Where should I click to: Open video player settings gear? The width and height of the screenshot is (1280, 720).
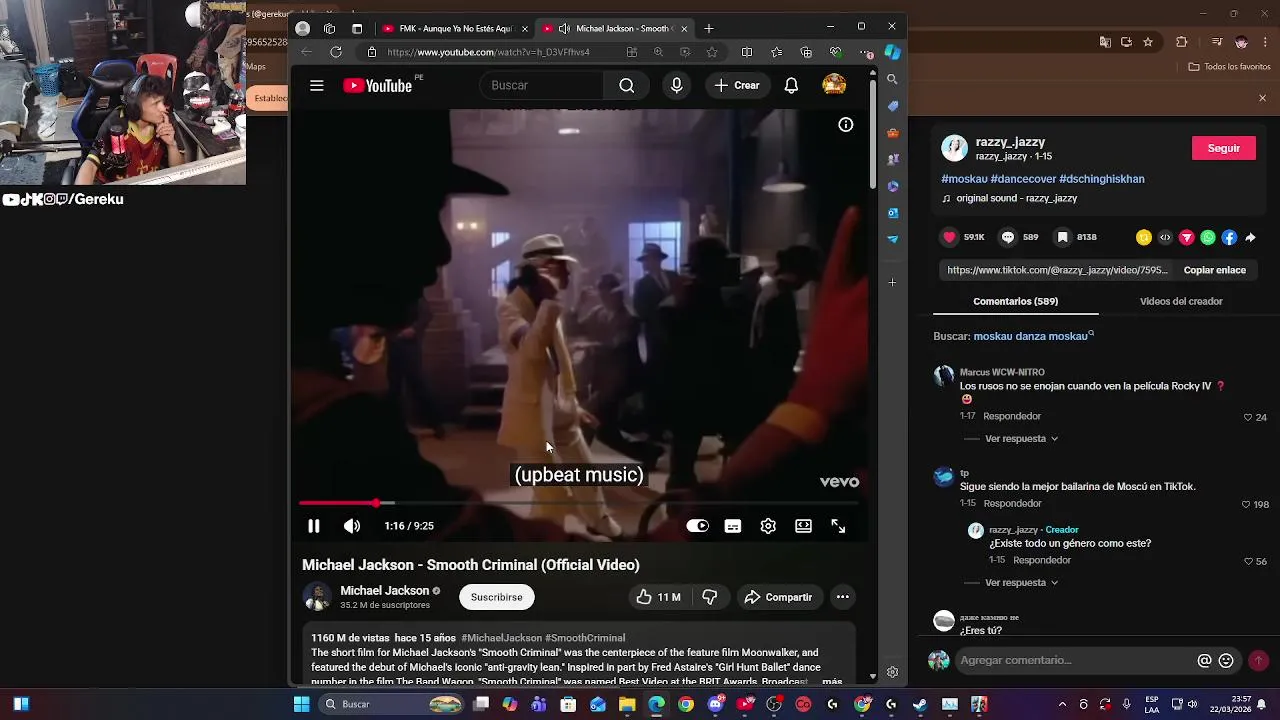point(768,526)
